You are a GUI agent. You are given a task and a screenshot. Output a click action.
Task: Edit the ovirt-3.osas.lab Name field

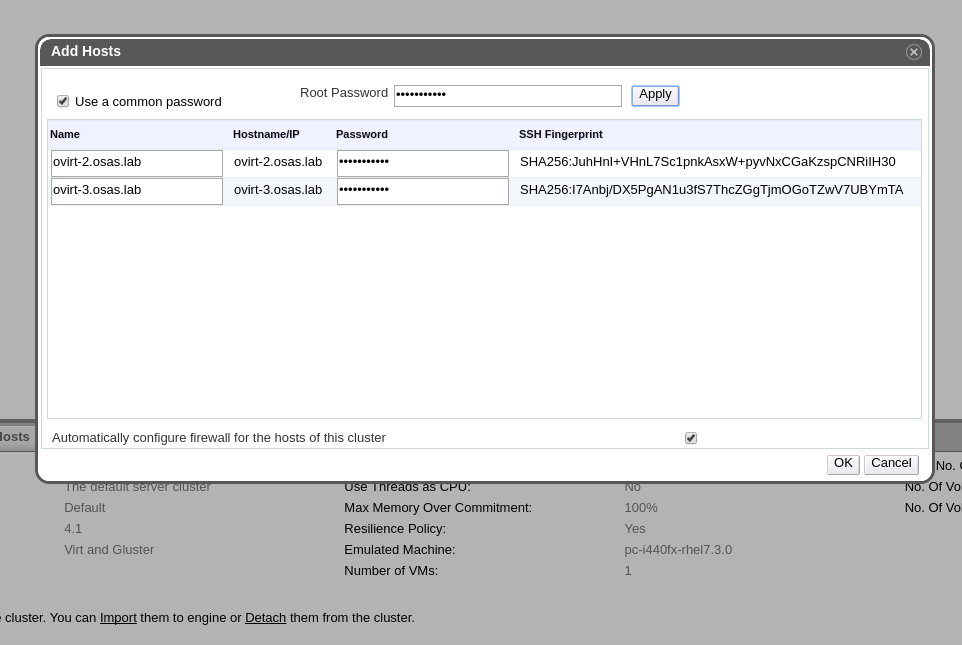click(x=136, y=191)
